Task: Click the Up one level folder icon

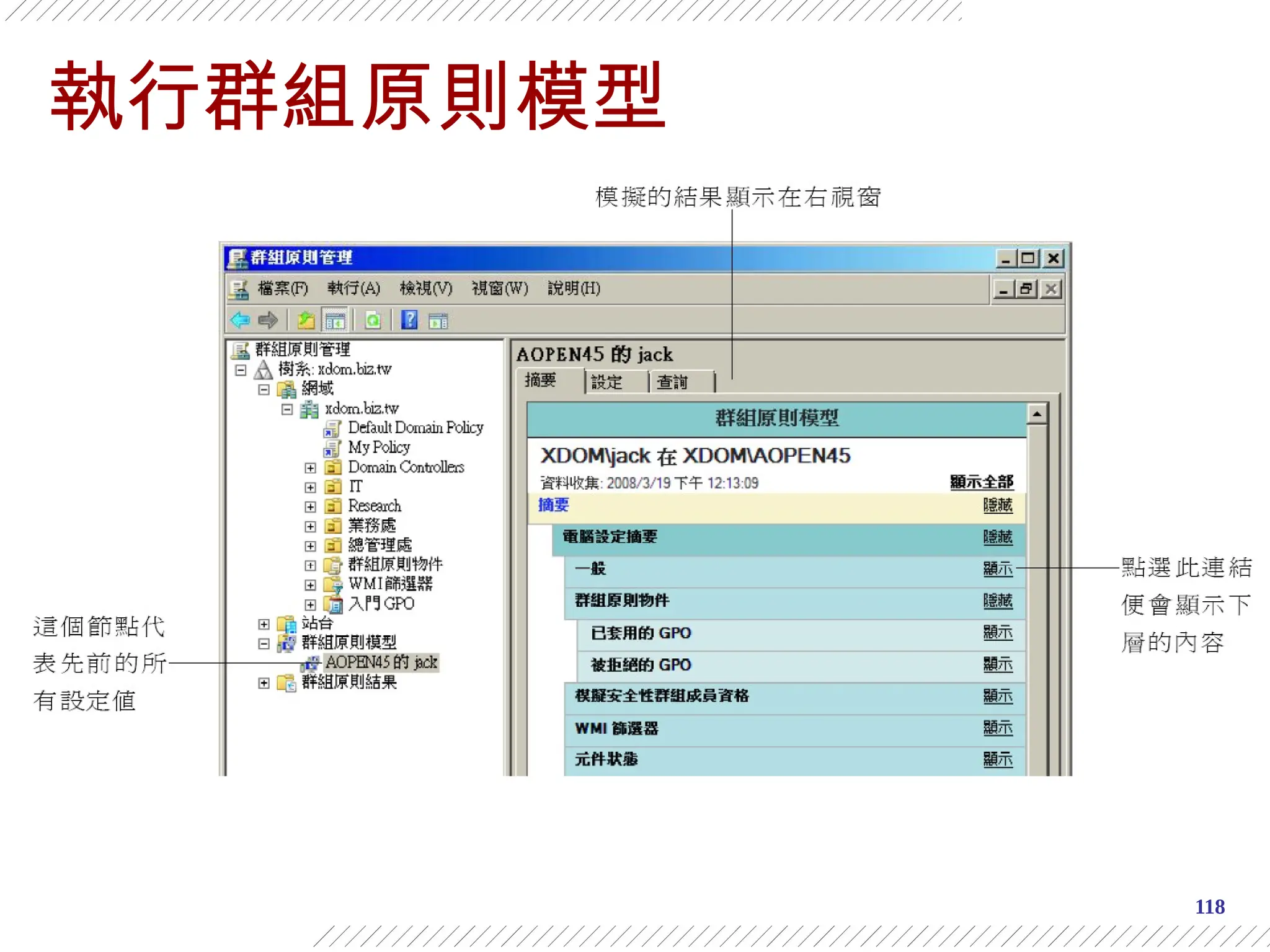Action: click(x=306, y=320)
